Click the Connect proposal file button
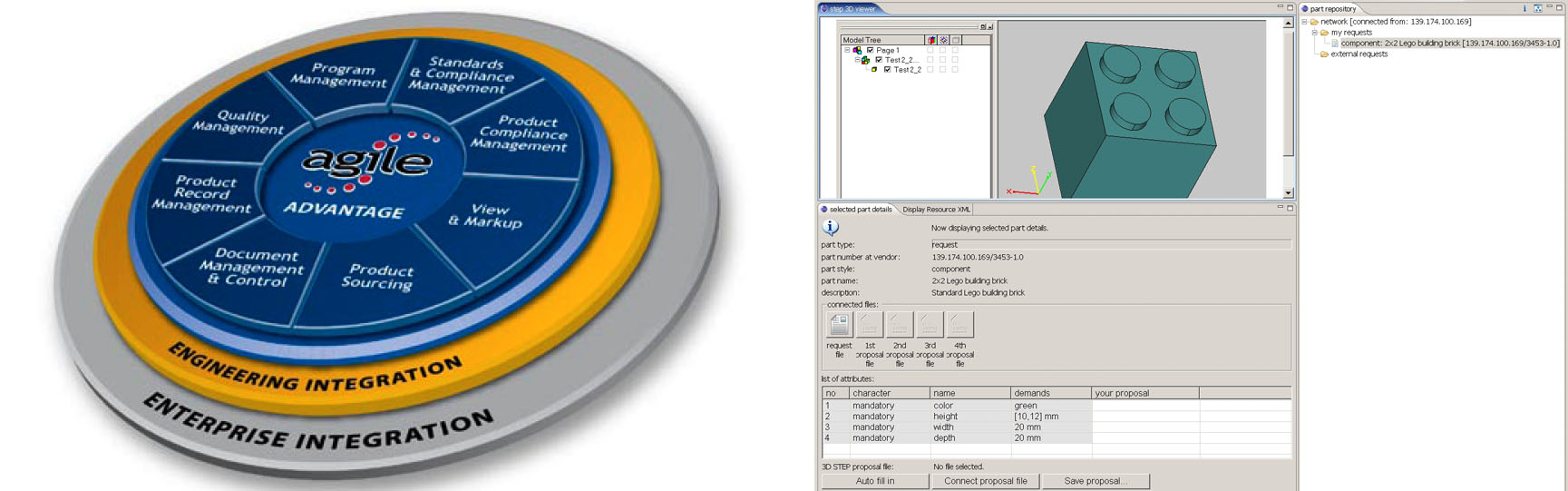 [x=985, y=481]
